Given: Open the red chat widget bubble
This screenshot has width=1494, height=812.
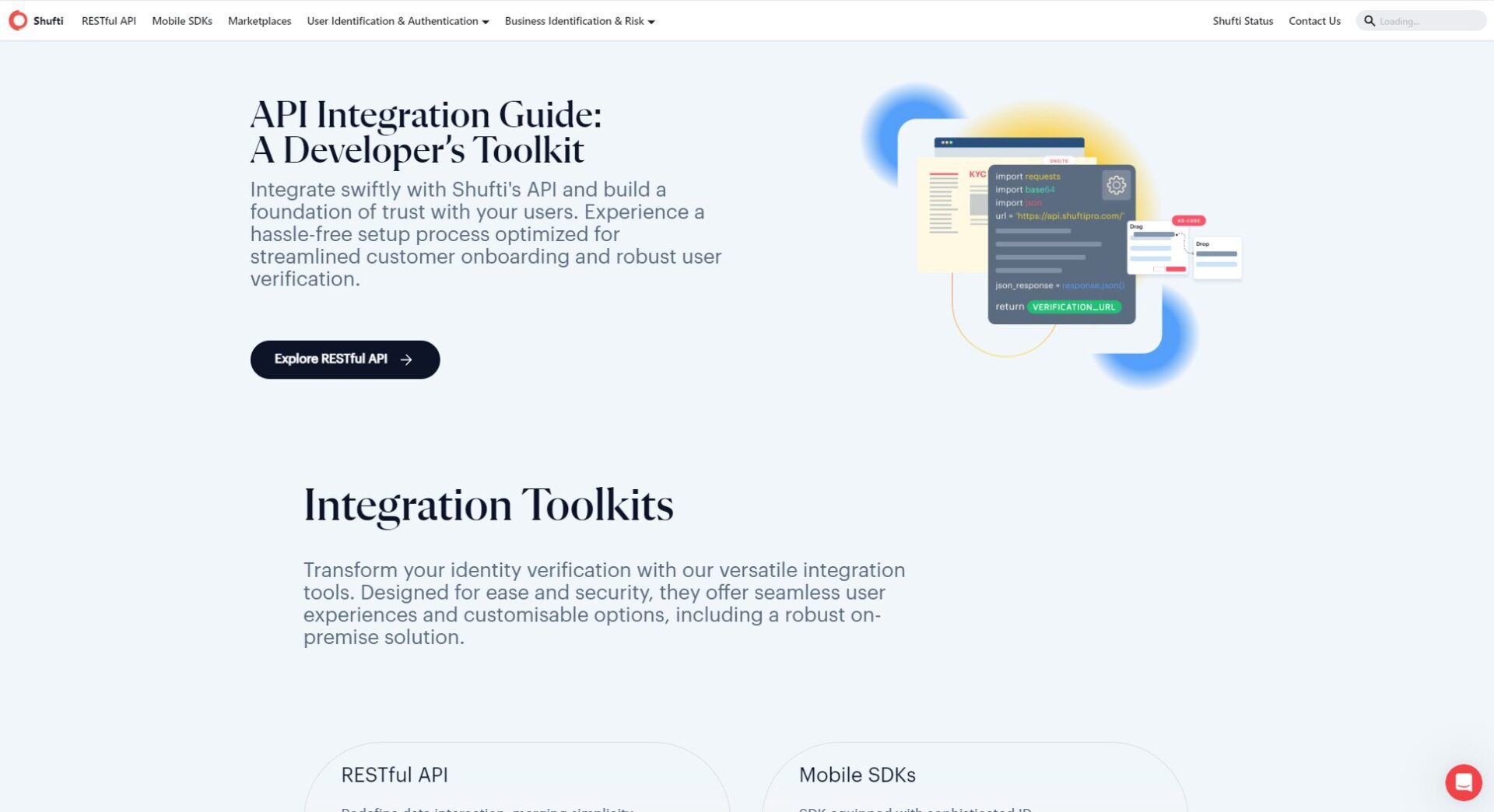Looking at the screenshot, I should (x=1463, y=782).
